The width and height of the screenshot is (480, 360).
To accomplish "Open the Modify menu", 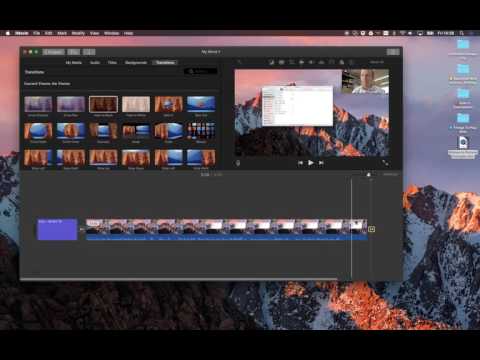I will (78, 33).
